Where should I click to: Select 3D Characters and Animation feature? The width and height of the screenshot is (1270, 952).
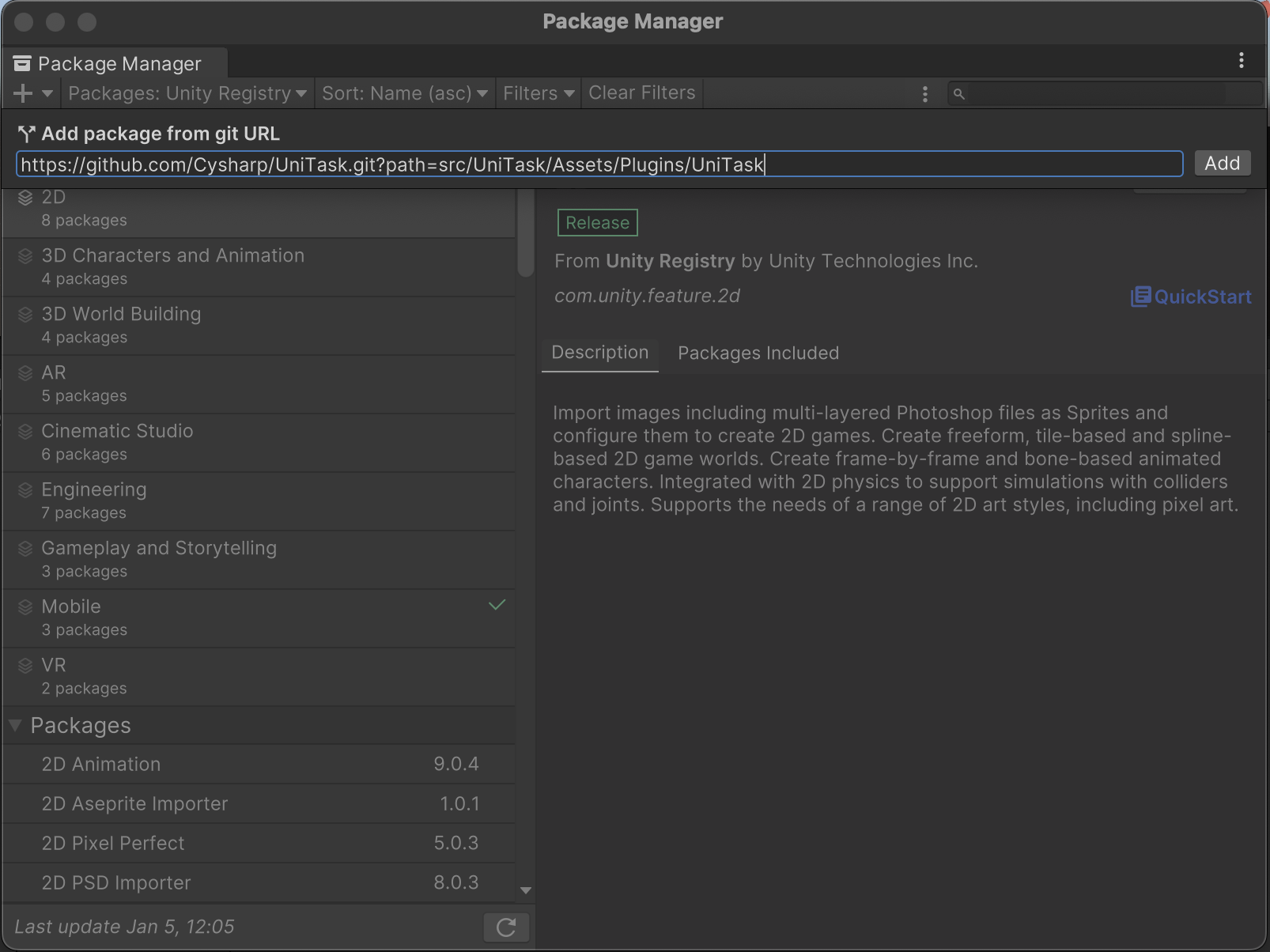pyautogui.click(x=259, y=267)
